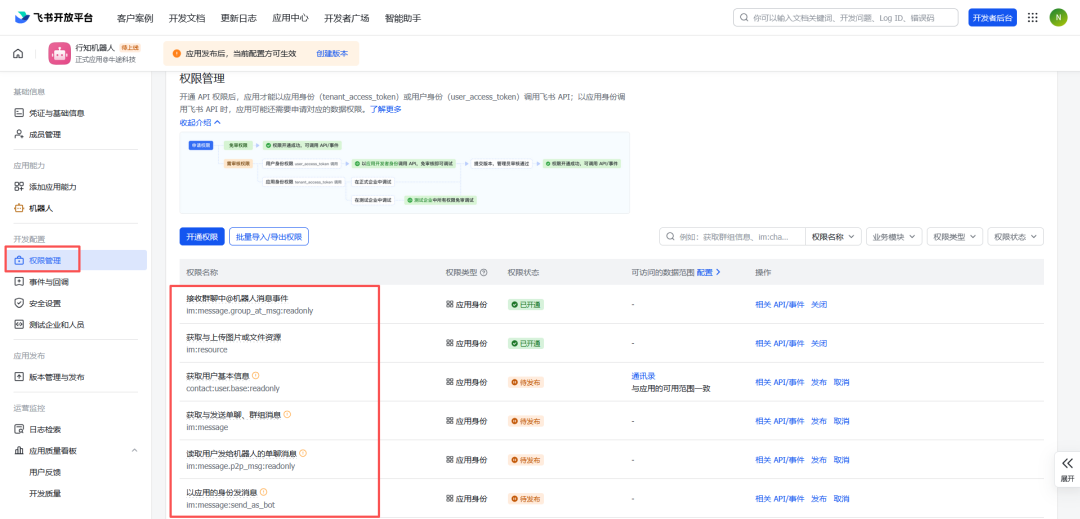The image size is (1080, 519).
Task: Click the warning icon beside 获取与发送单聊、群组消息
Action: pos(287,414)
